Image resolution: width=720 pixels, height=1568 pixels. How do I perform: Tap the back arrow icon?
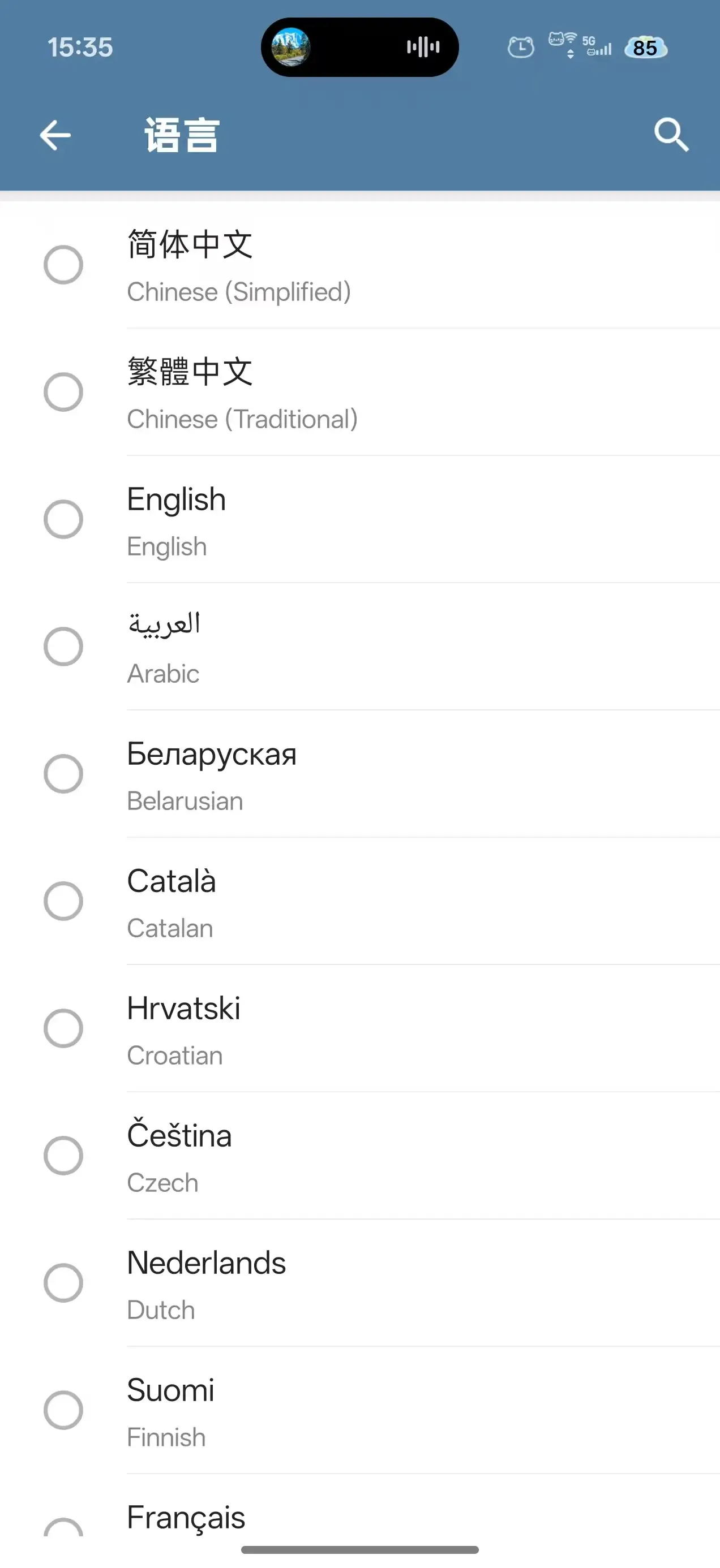tap(55, 135)
